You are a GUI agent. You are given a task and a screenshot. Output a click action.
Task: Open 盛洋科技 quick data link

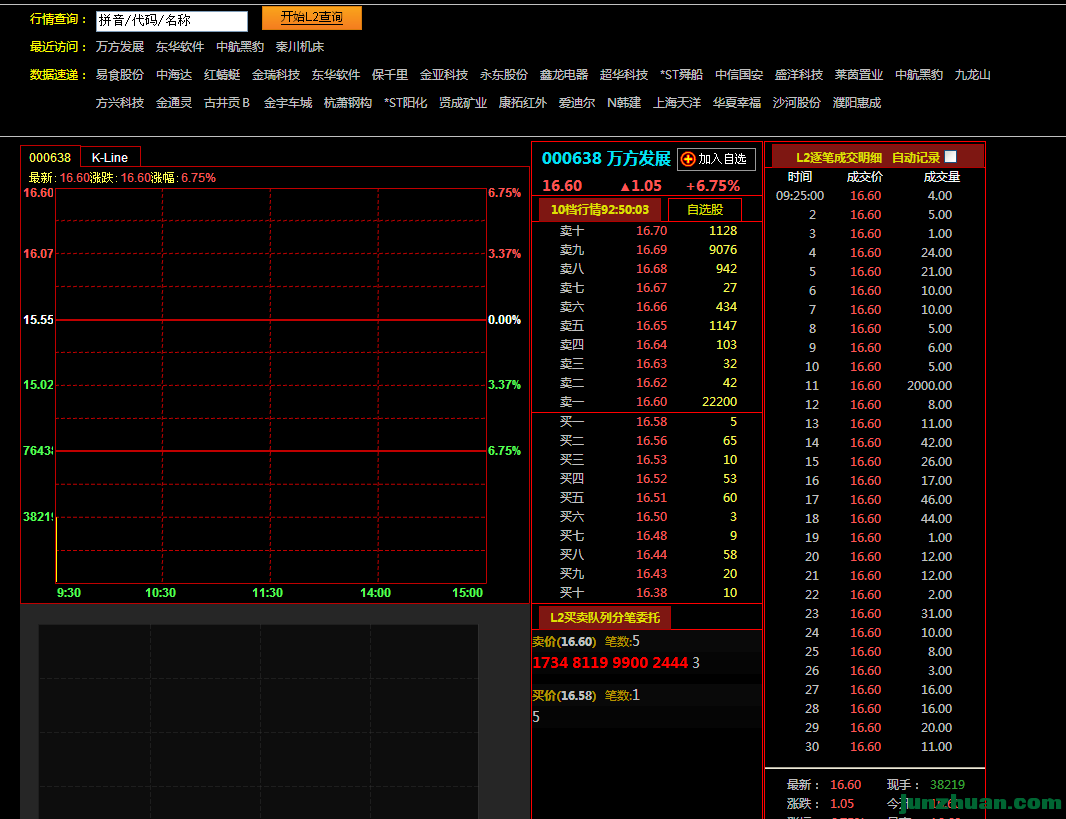point(799,75)
